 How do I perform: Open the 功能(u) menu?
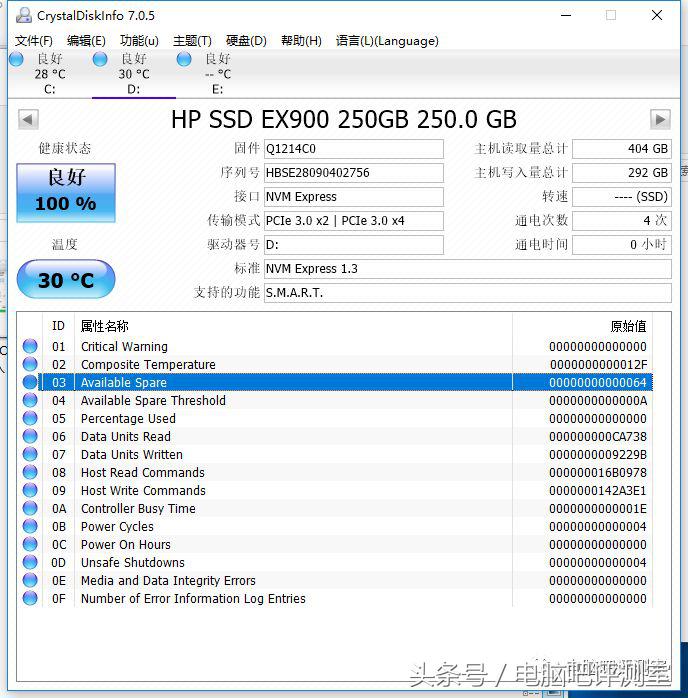coord(139,41)
